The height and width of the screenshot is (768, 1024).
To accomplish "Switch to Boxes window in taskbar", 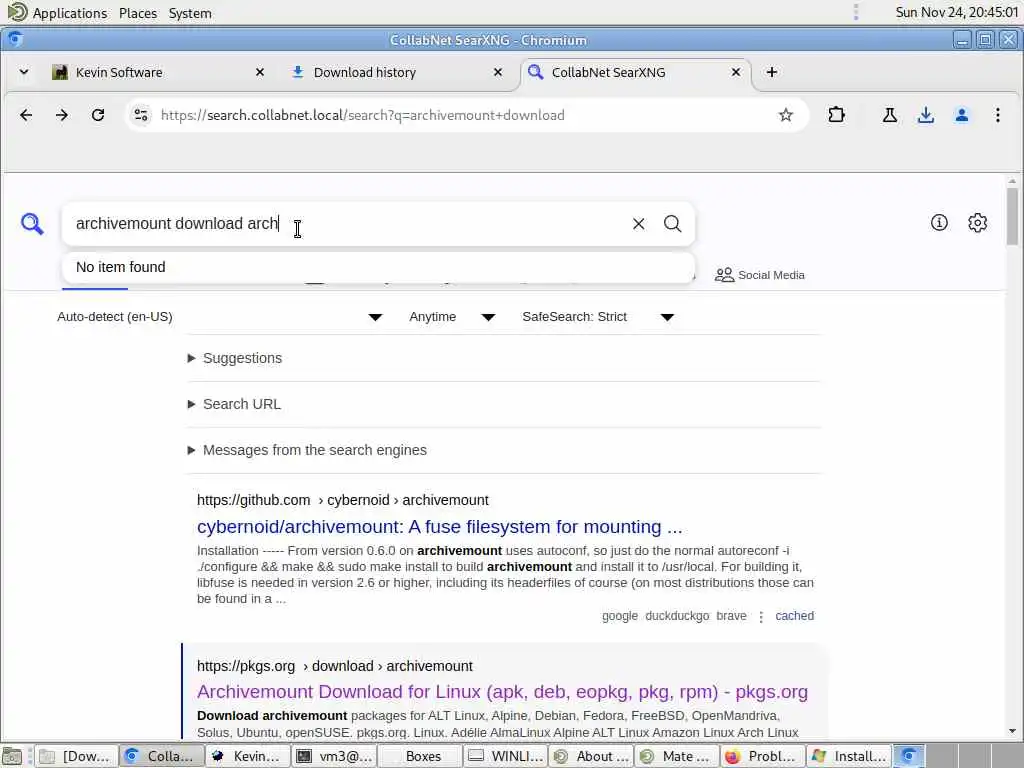I will tap(420, 756).
